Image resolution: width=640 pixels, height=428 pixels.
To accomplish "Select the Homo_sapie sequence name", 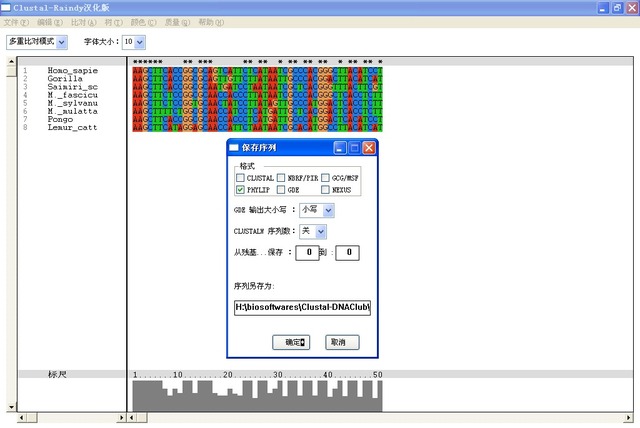I will (73, 71).
